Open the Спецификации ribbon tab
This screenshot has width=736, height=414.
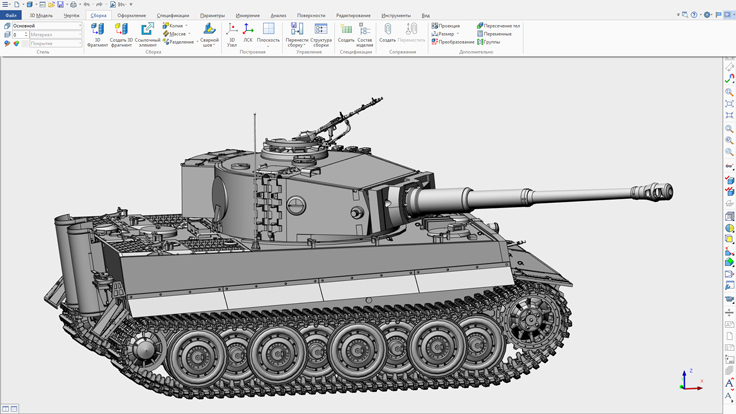point(172,16)
